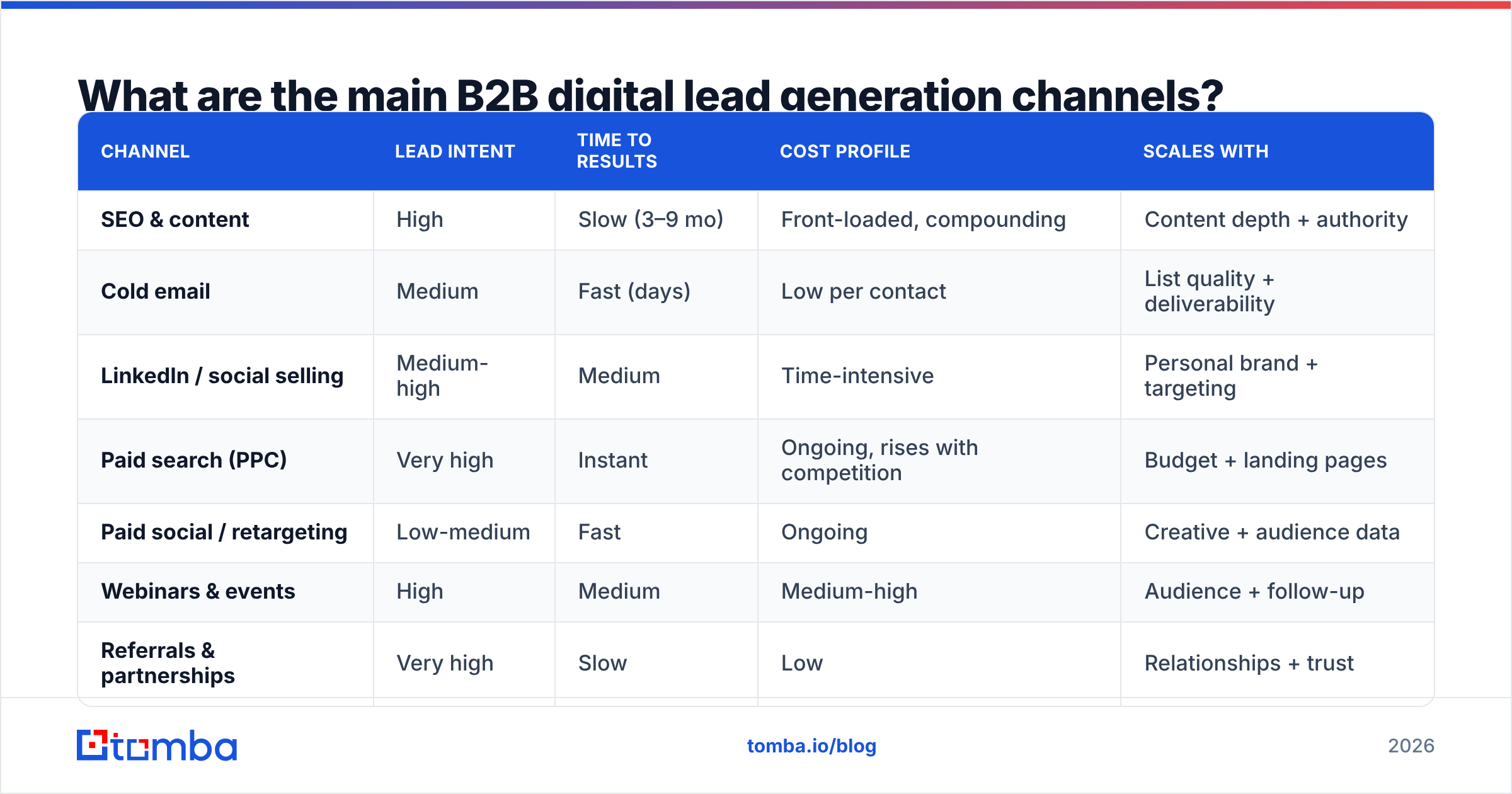Click 'Medium' time in Webinars row
The width and height of the screenshot is (1512, 794).
pyautogui.click(x=619, y=591)
